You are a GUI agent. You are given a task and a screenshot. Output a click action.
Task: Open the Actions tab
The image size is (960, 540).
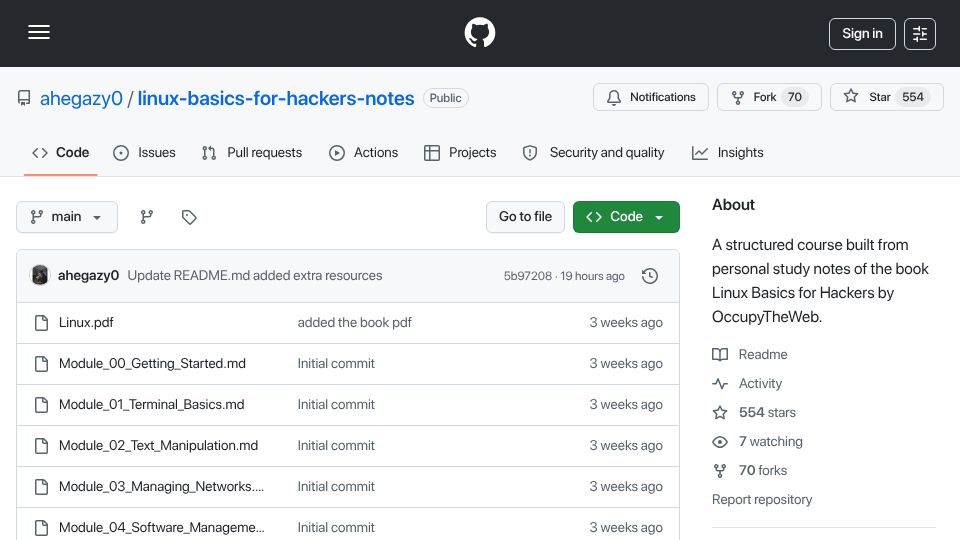click(364, 152)
